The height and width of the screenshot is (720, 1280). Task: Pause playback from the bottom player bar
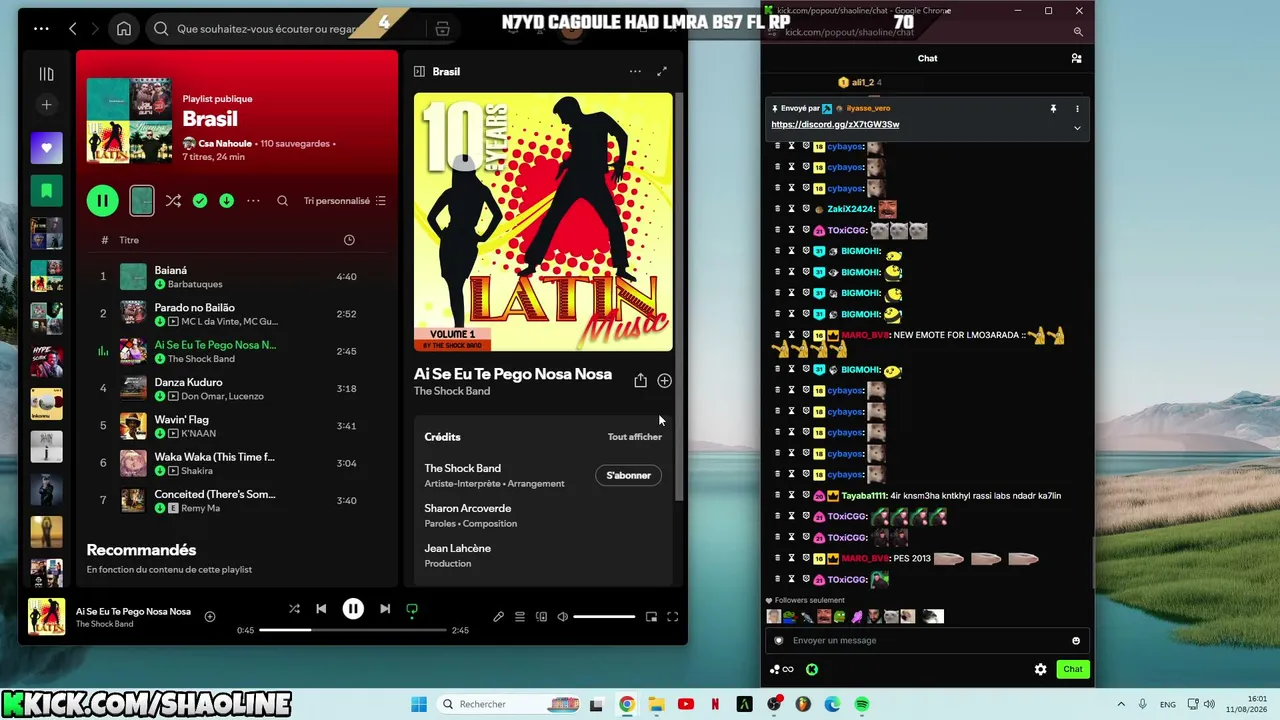[x=353, y=608]
